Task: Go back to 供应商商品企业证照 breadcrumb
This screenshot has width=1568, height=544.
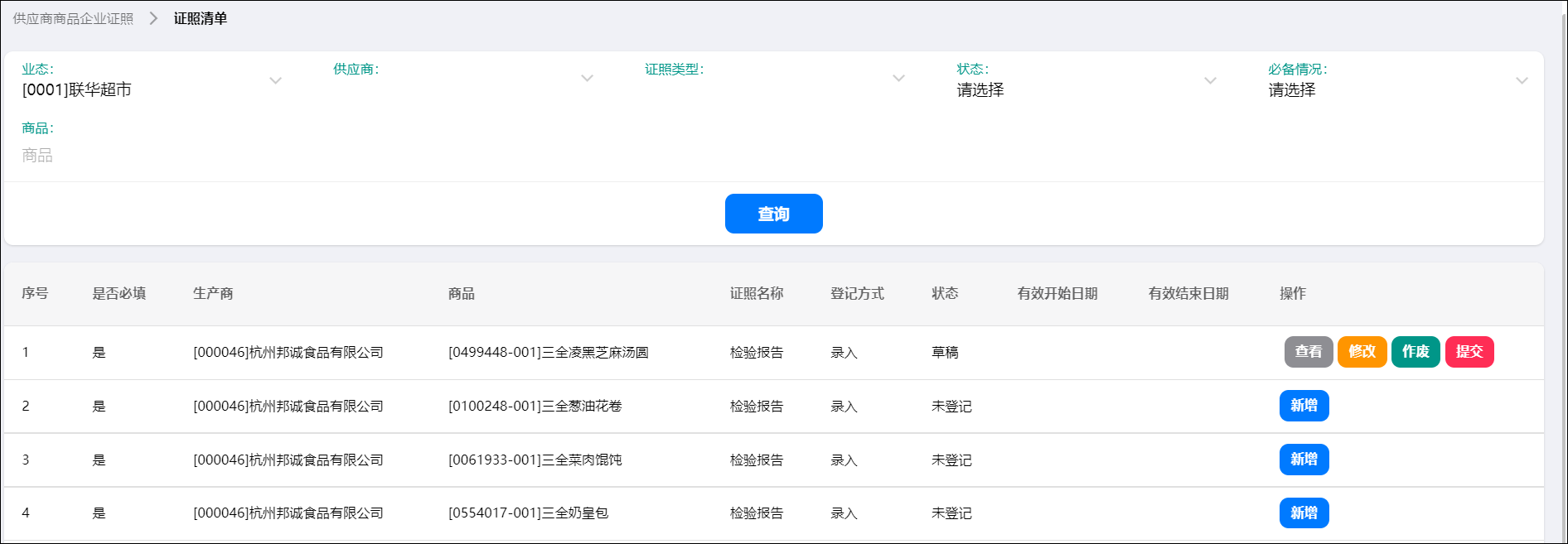Action: (73, 18)
